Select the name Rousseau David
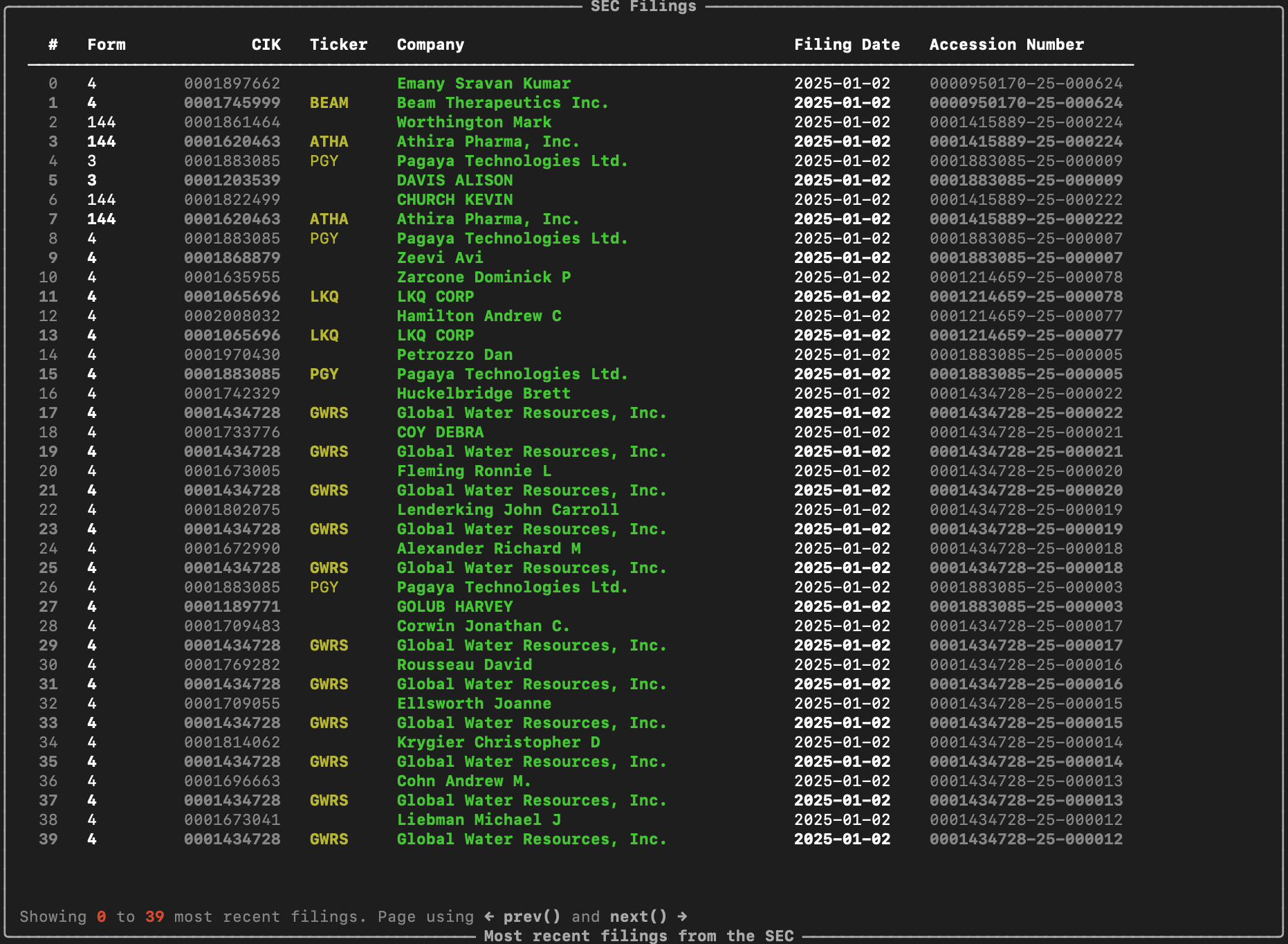 point(464,664)
